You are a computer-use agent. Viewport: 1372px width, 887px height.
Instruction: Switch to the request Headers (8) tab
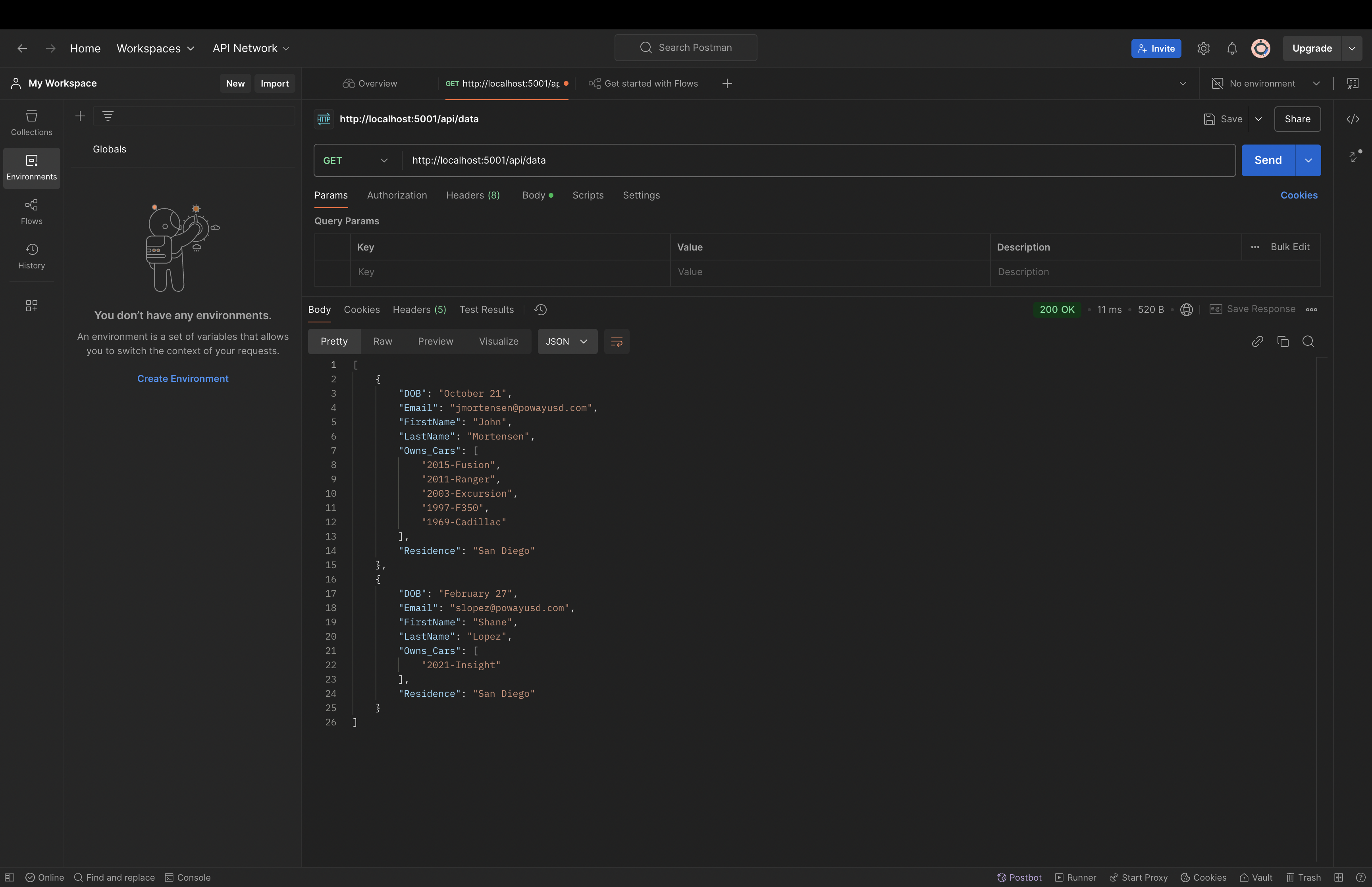473,195
